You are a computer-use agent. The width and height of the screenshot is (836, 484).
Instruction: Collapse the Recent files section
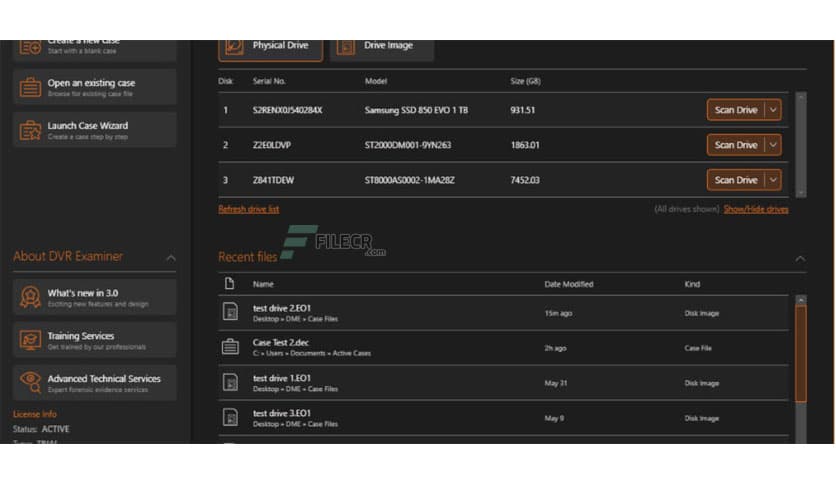click(800, 259)
